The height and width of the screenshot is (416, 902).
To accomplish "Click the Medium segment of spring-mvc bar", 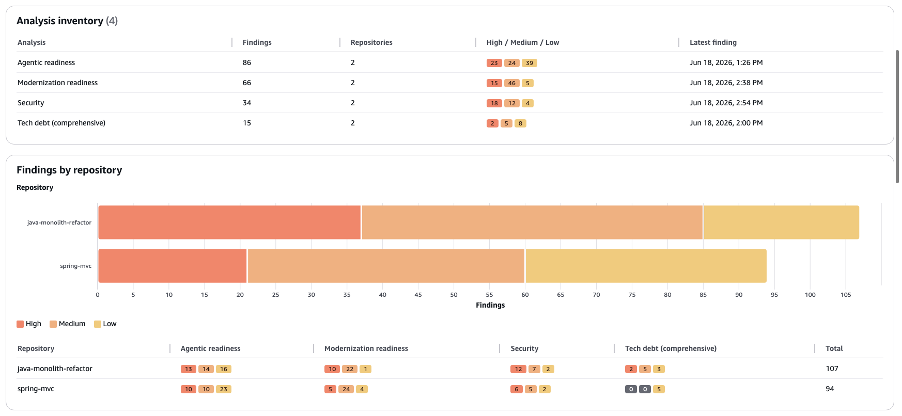I will tap(386, 266).
